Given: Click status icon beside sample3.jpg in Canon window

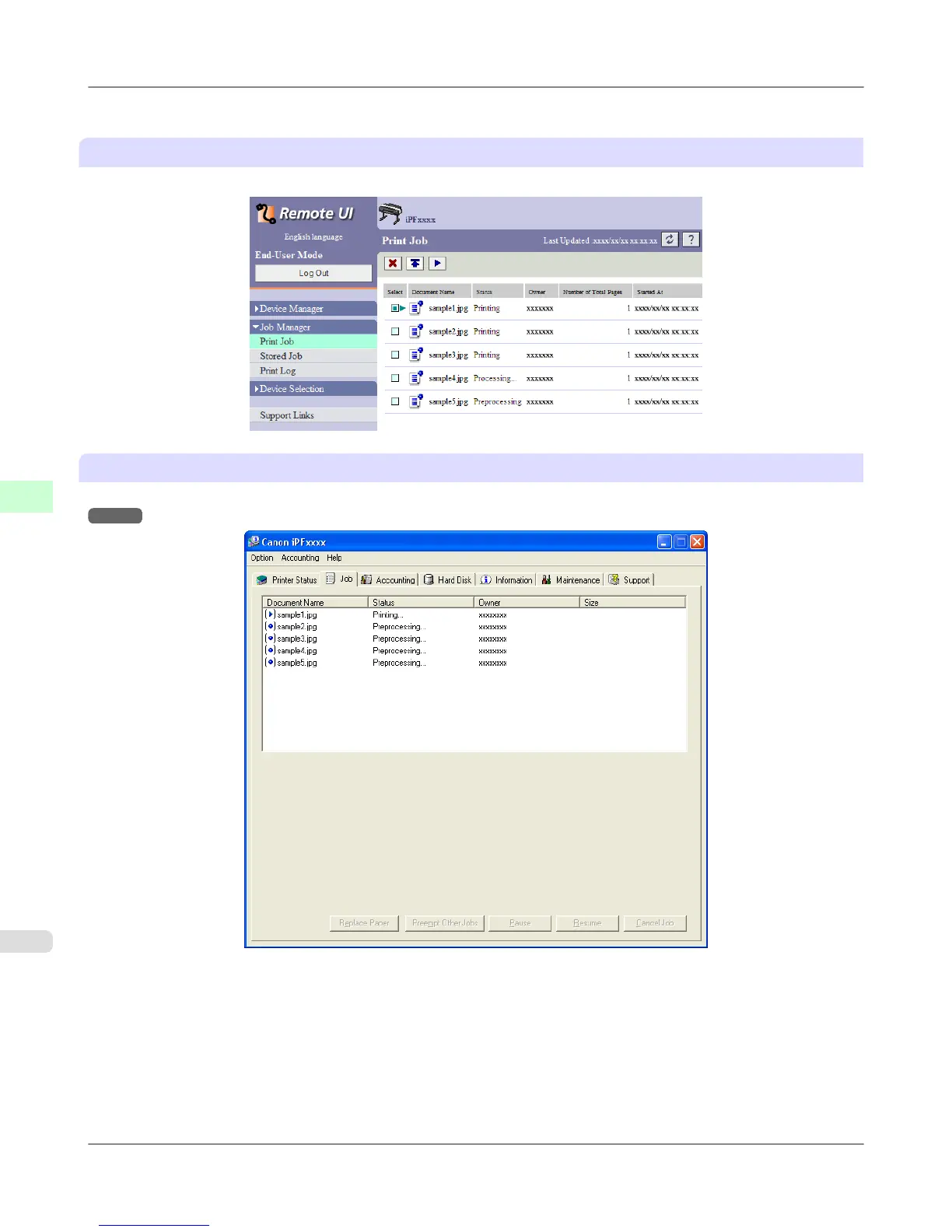Looking at the screenshot, I should point(270,639).
